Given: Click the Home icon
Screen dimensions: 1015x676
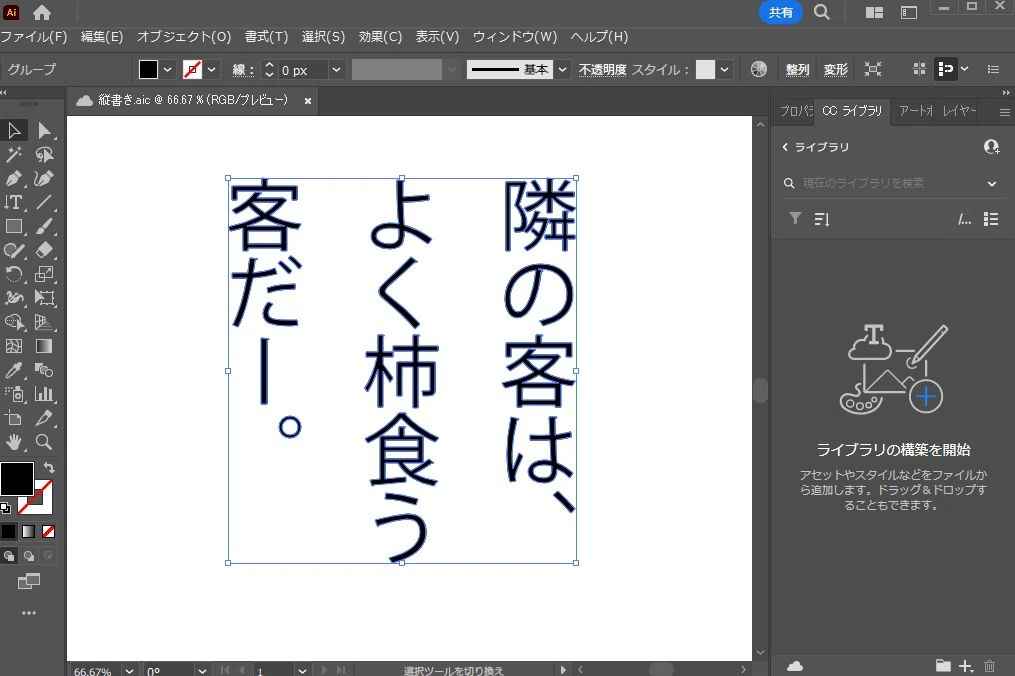Looking at the screenshot, I should click(x=42, y=12).
